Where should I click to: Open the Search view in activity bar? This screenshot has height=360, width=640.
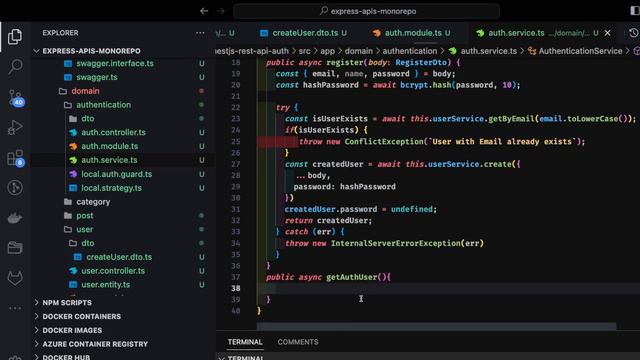[15, 66]
